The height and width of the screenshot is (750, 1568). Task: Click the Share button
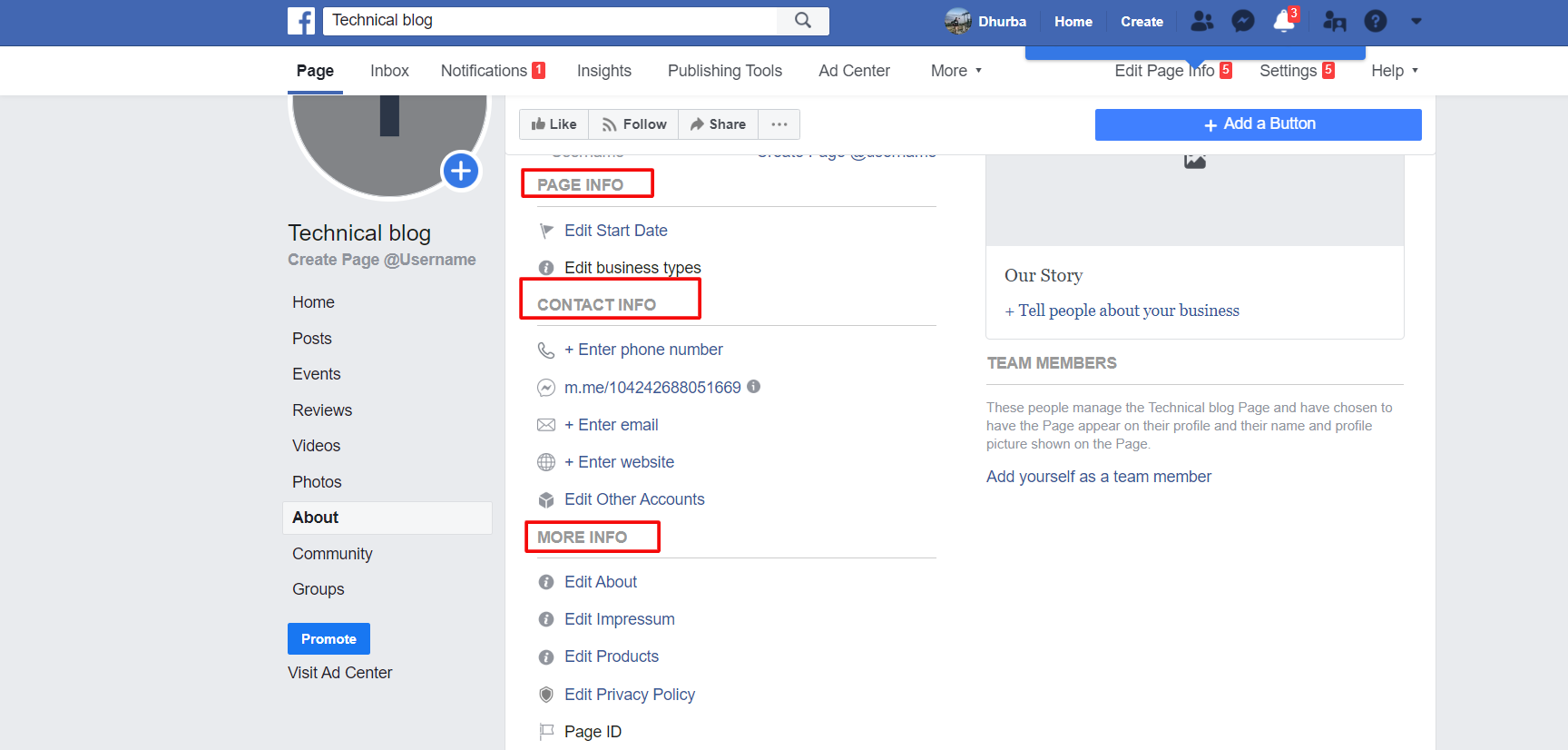click(718, 124)
